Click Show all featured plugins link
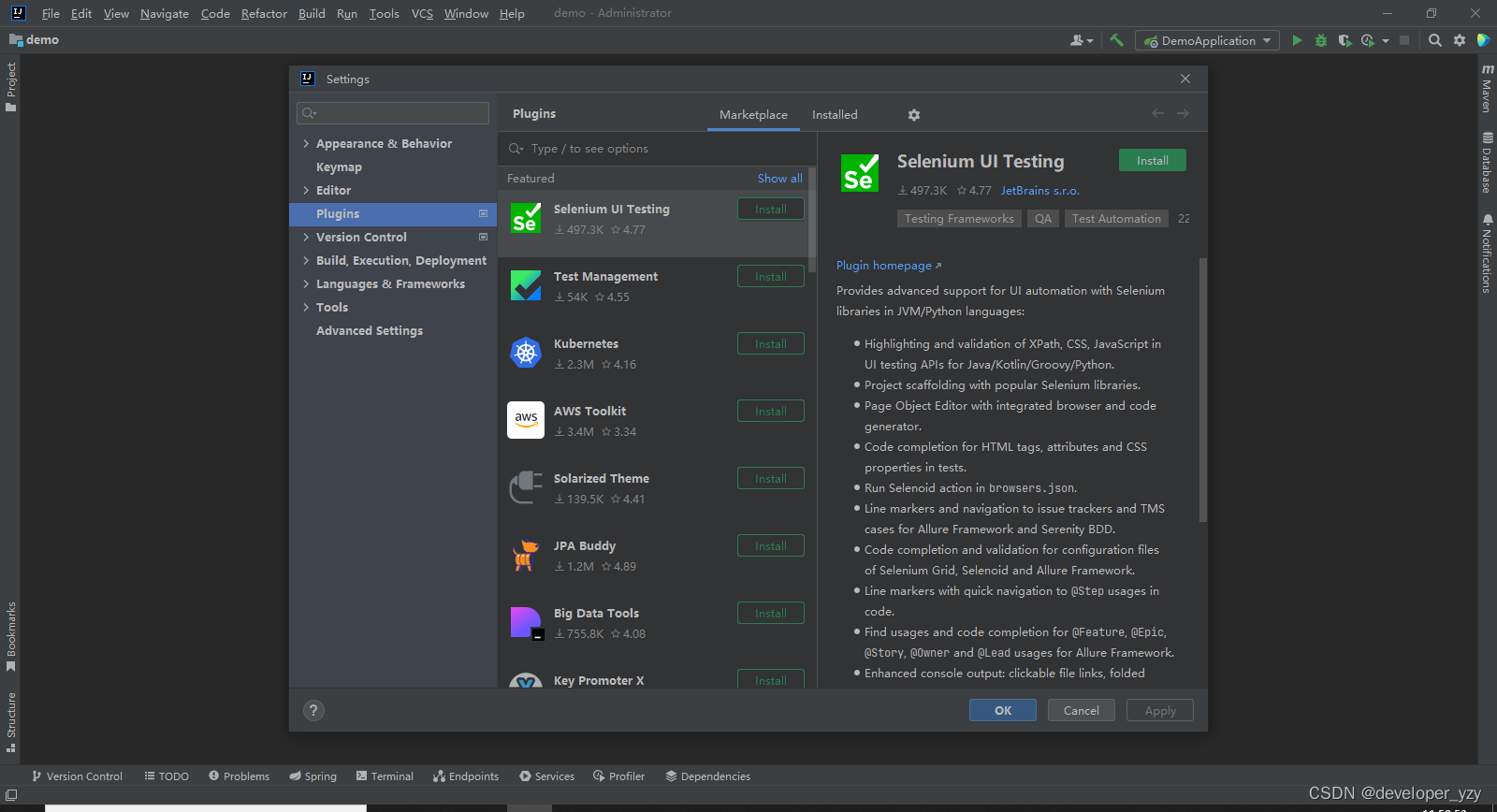 click(779, 178)
